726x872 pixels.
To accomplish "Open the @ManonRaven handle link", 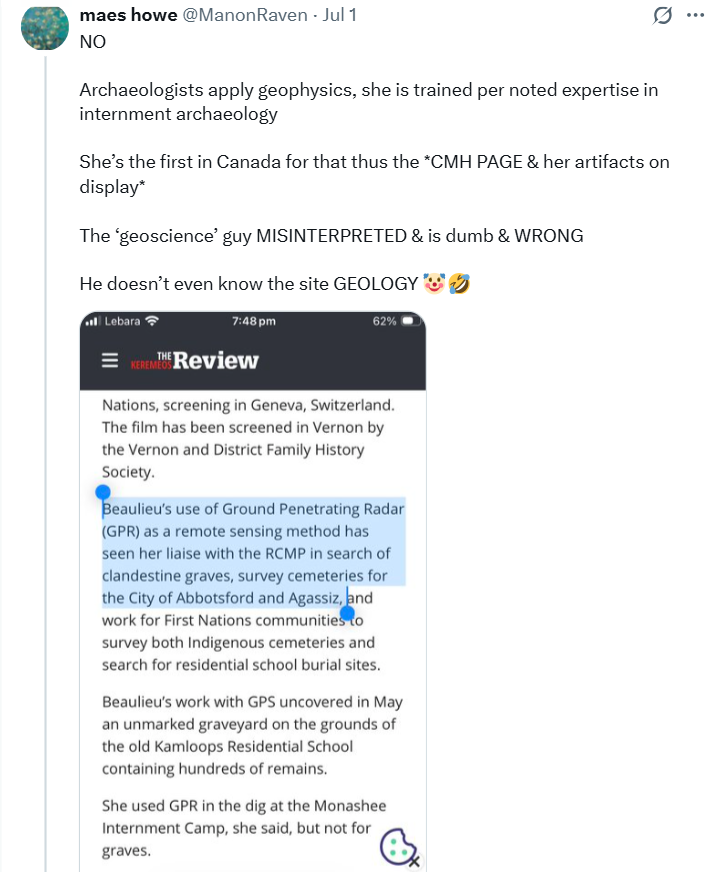I will point(245,15).
